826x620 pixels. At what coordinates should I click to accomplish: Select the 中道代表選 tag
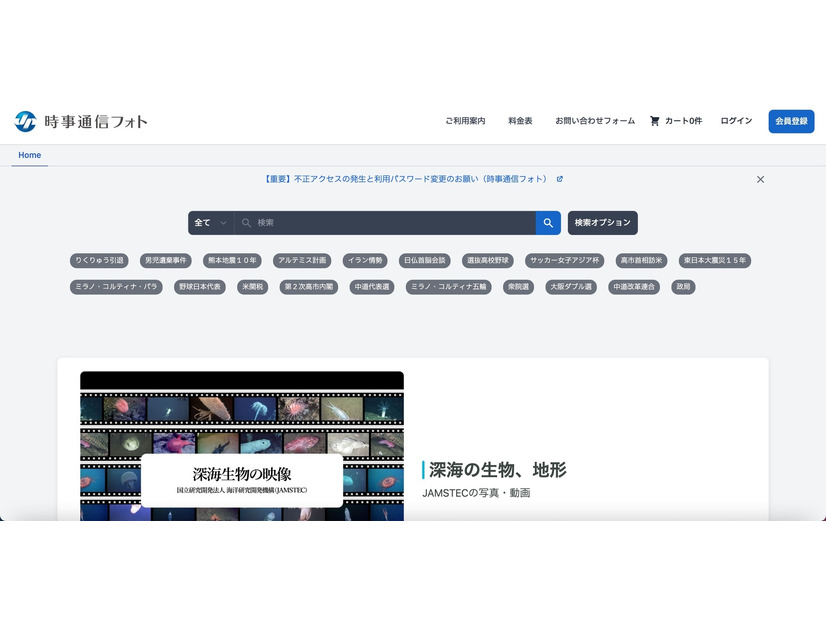tap(372, 287)
